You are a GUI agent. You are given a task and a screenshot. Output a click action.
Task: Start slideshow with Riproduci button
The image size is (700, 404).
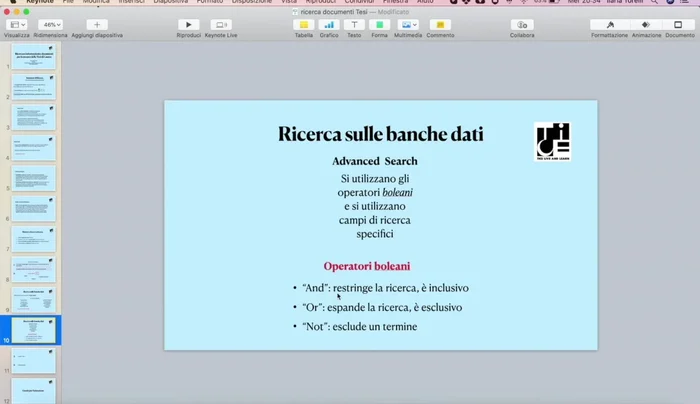pos(188,25)
